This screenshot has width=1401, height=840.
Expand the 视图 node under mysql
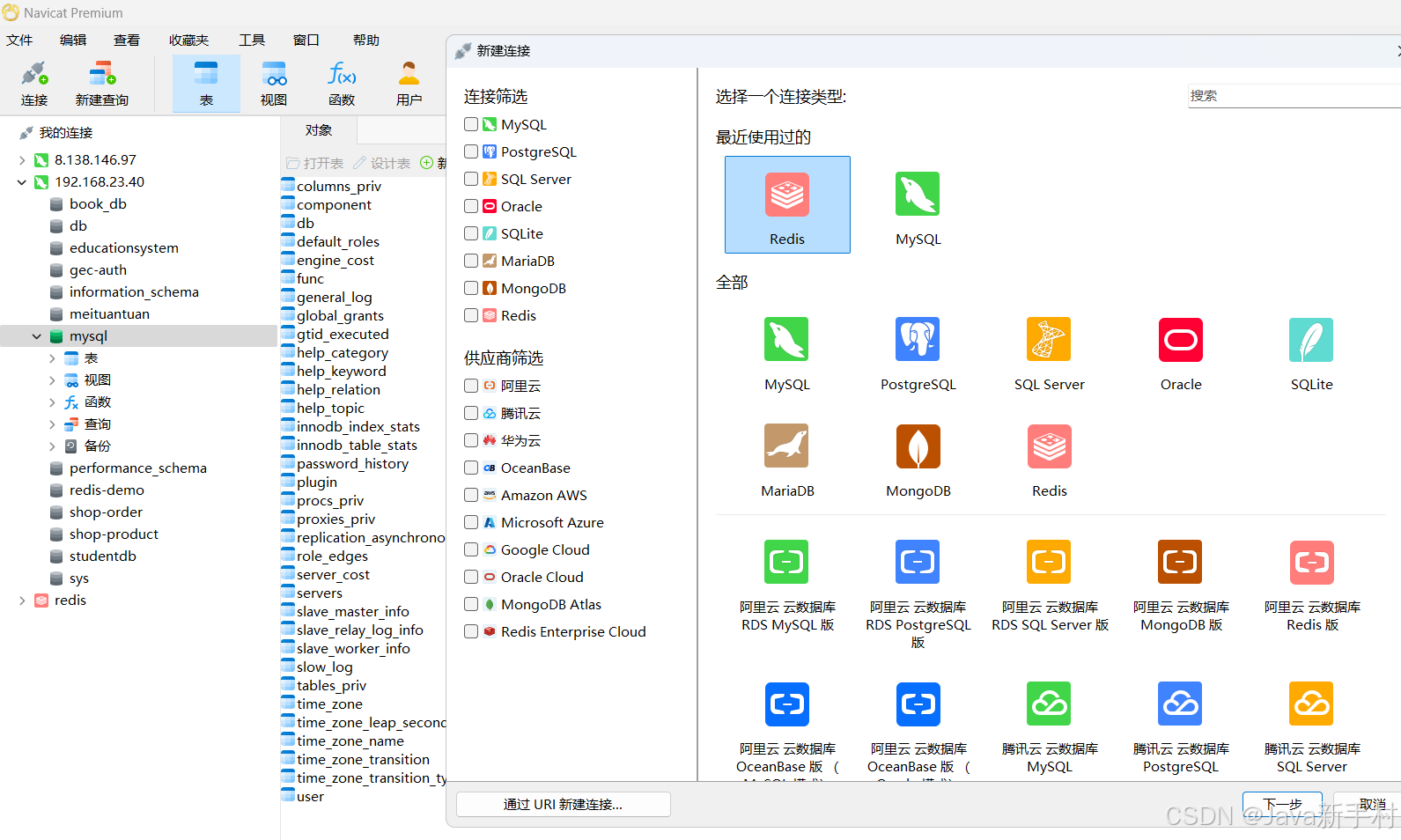[x=52, y=380]
